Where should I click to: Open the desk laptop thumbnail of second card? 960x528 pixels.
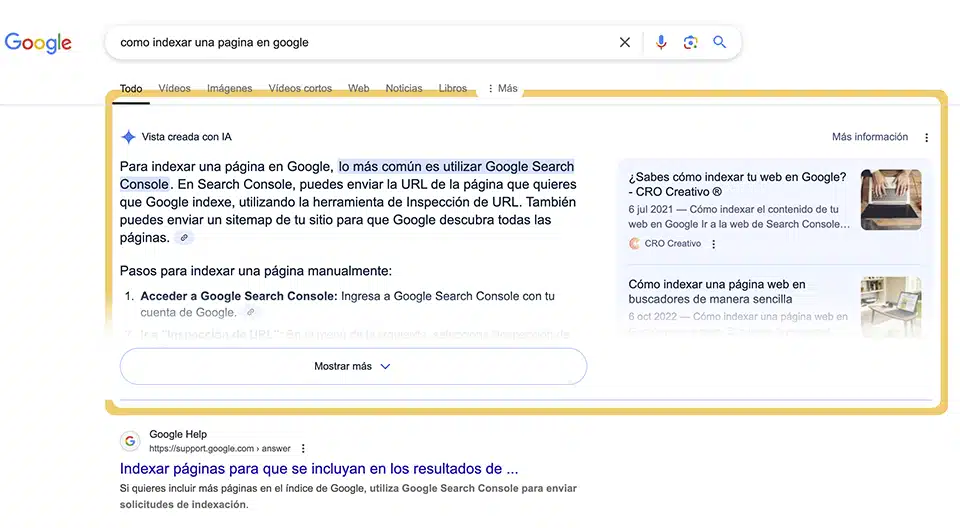click(x=891, y=307)
